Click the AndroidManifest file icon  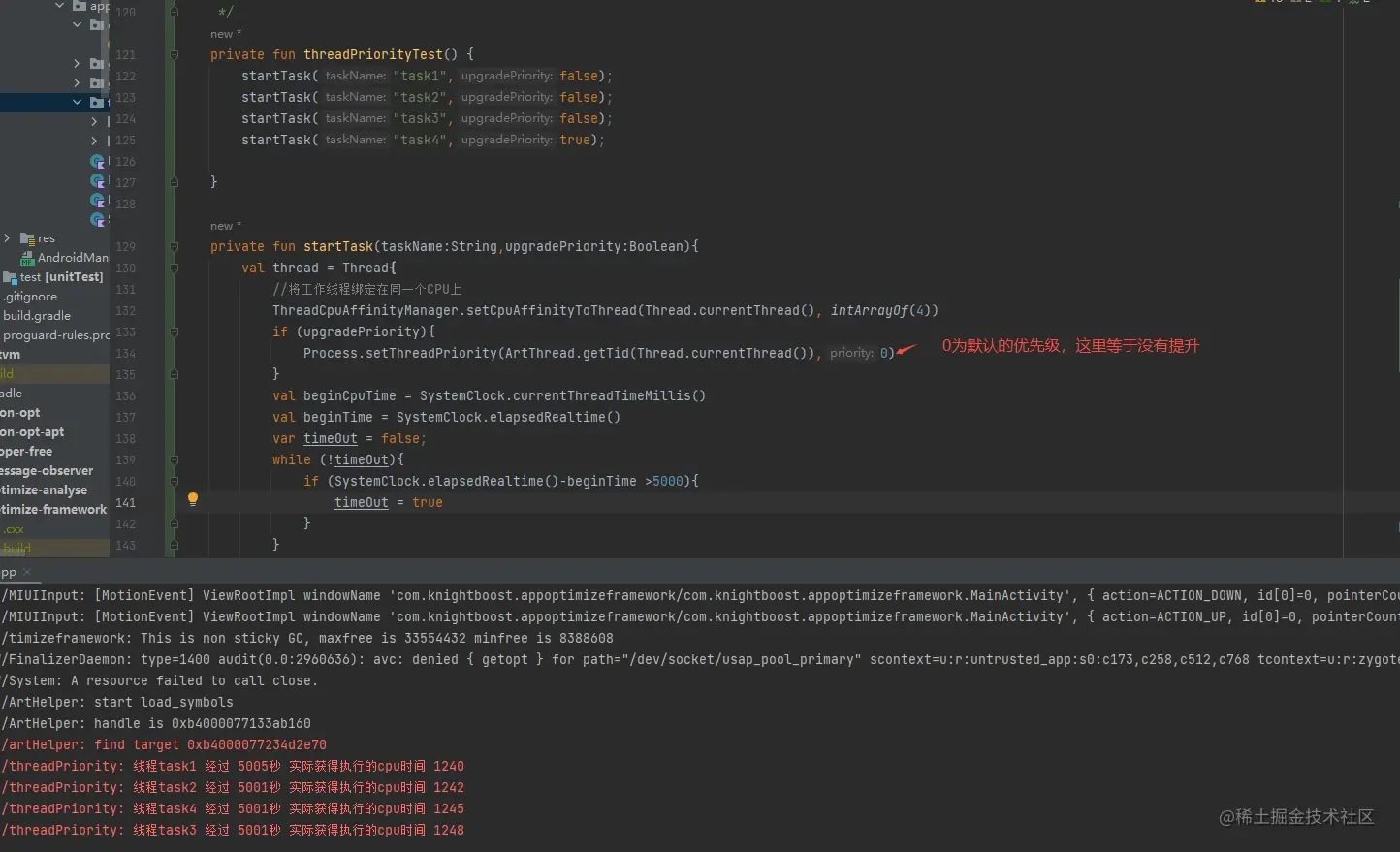click(27, 258)
